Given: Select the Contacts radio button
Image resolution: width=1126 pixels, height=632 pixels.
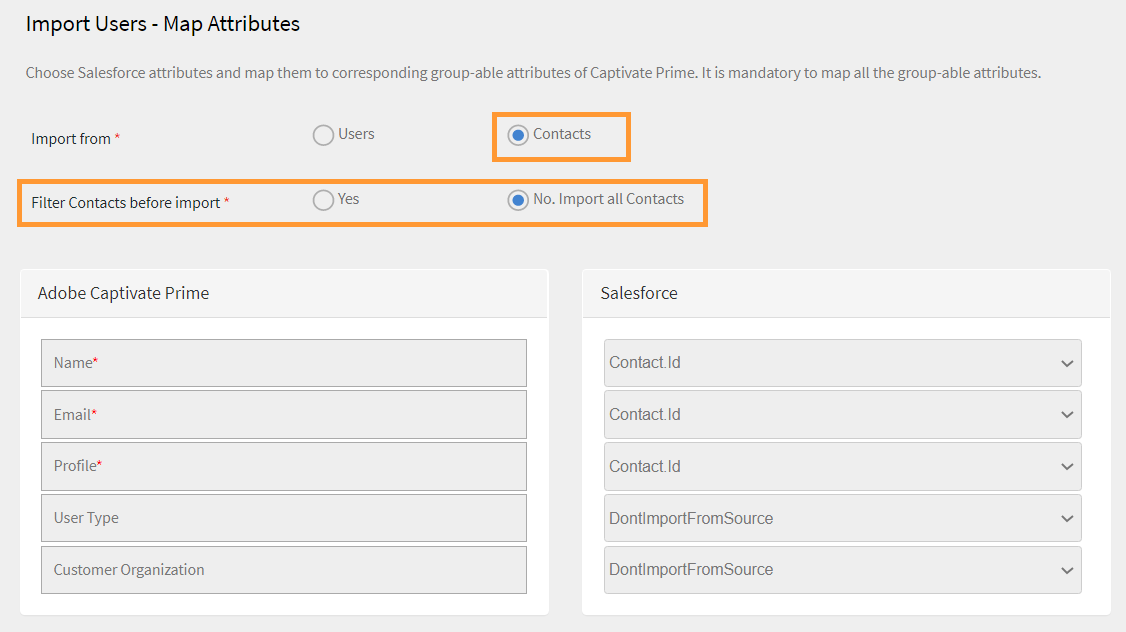Looking at the screenshot, I should pyautogui.click(x=518, y=135).
